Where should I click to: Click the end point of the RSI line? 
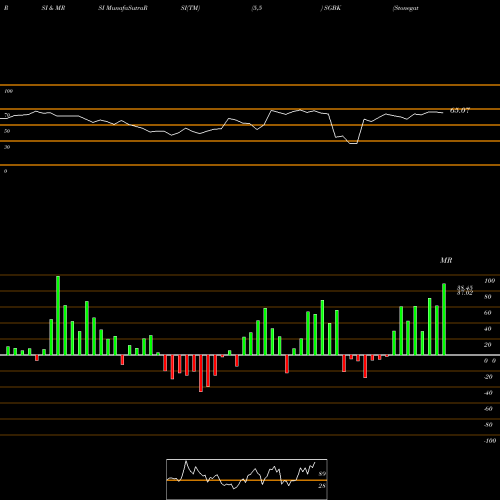443,113
